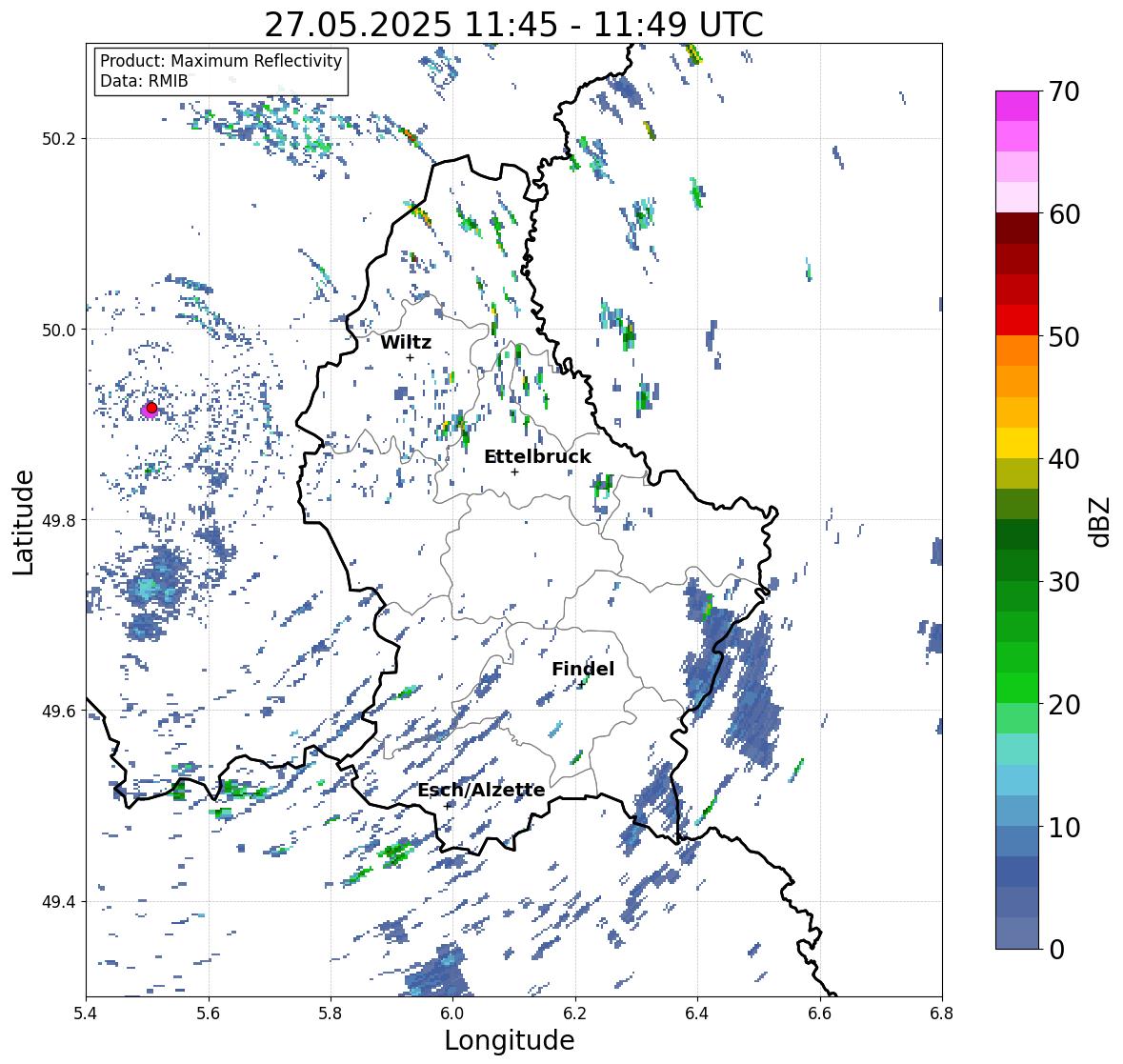
Task: Click the bright red swatch above 50 dBZ
Action: click(x=1017, y=320)
